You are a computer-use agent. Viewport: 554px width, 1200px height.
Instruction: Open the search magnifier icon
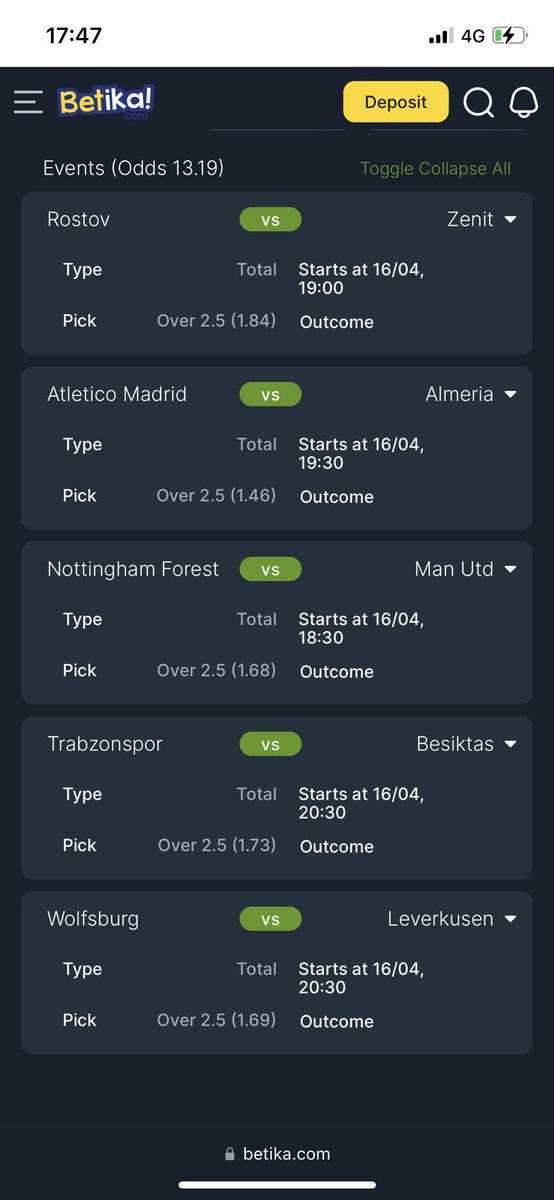click(x=479, y=102)
